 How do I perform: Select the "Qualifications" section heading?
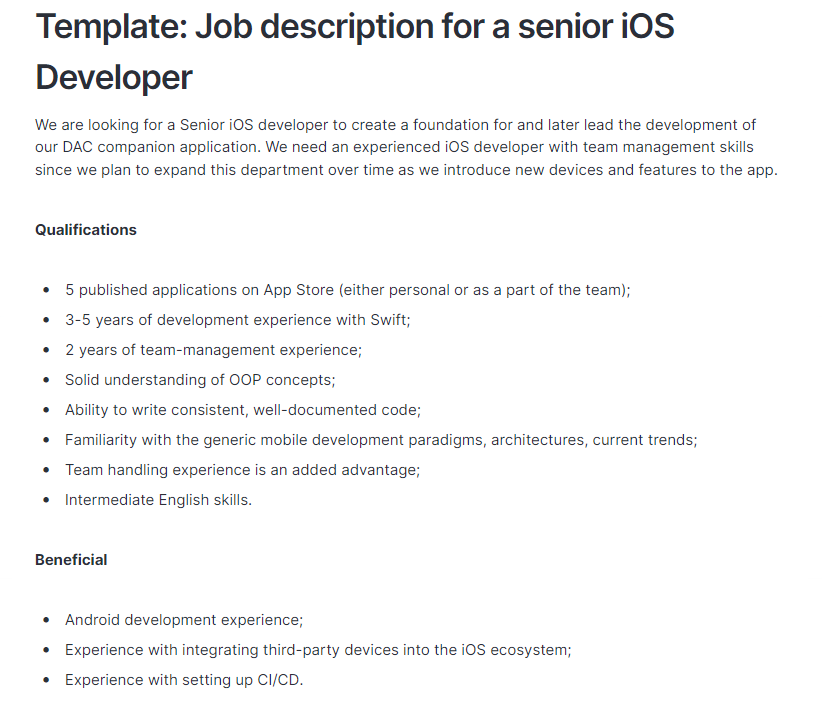[x=86, y=230]
